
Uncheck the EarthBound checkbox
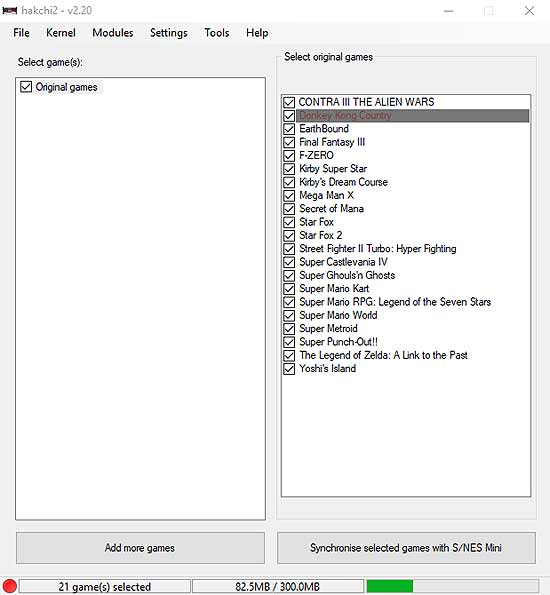289,129
